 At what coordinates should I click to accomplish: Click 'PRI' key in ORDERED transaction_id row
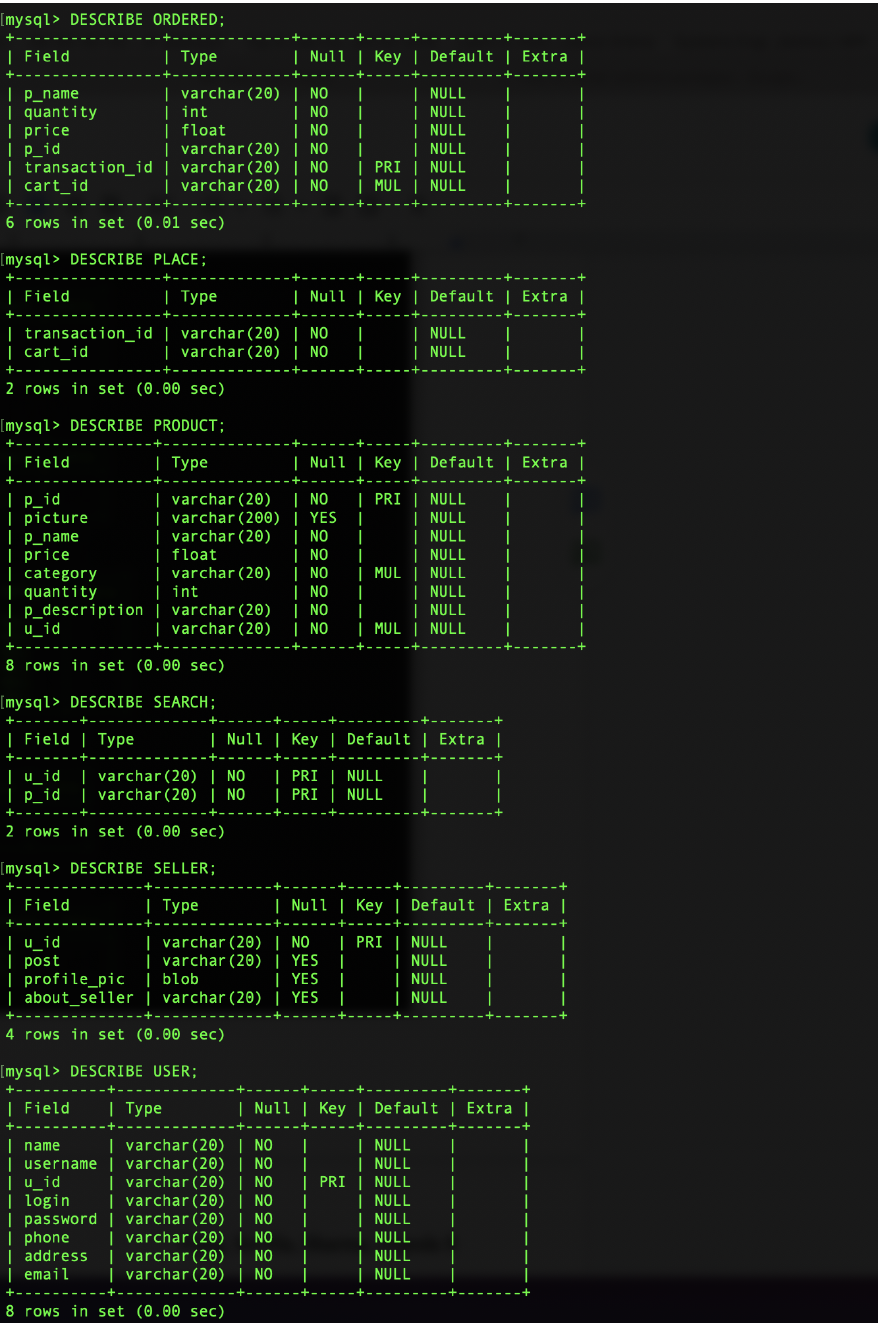(x=387, y=167)
